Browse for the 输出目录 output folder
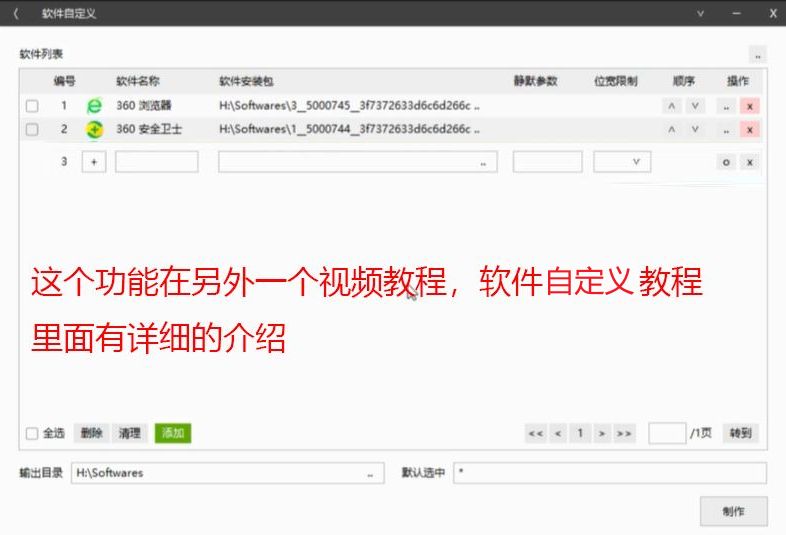 coord(370,473)
